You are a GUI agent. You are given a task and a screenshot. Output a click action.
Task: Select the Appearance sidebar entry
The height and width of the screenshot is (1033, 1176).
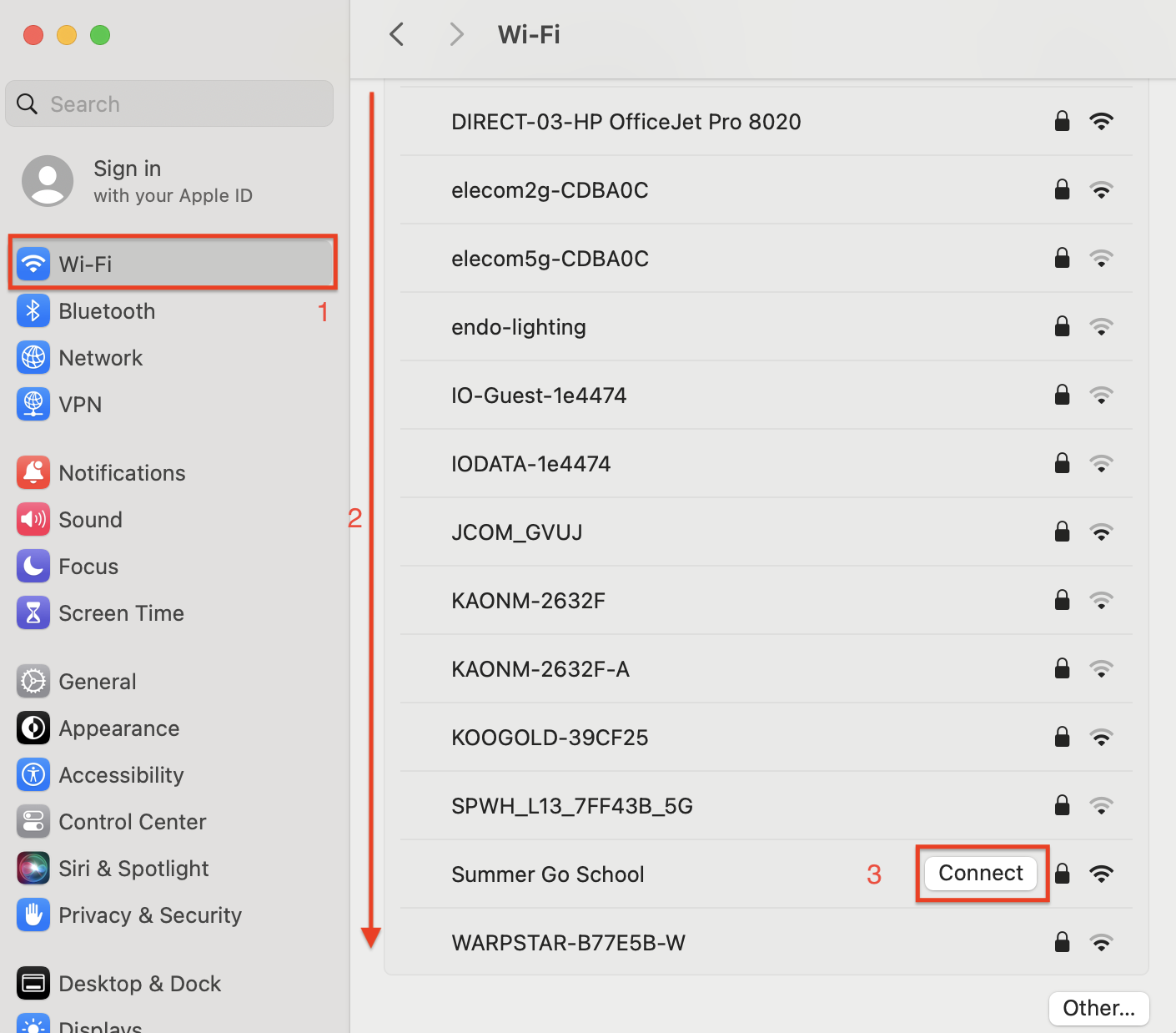[118, 728]
